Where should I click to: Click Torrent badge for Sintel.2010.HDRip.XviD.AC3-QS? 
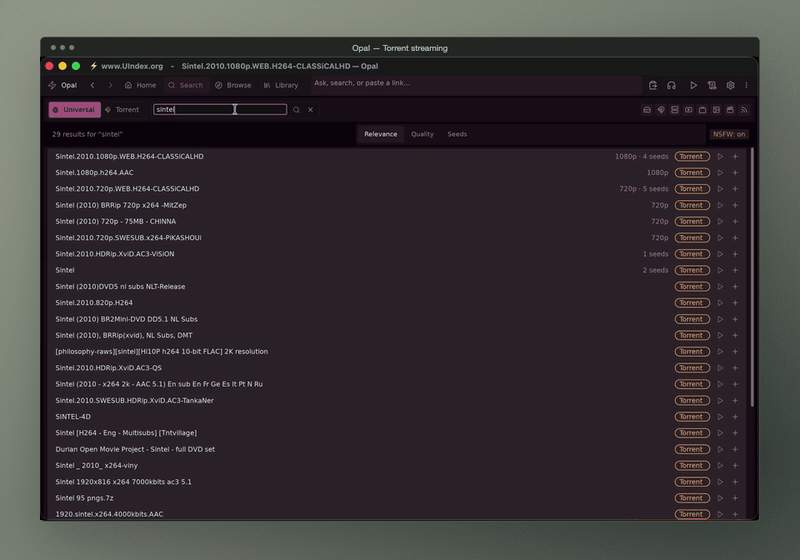point(692,368)
